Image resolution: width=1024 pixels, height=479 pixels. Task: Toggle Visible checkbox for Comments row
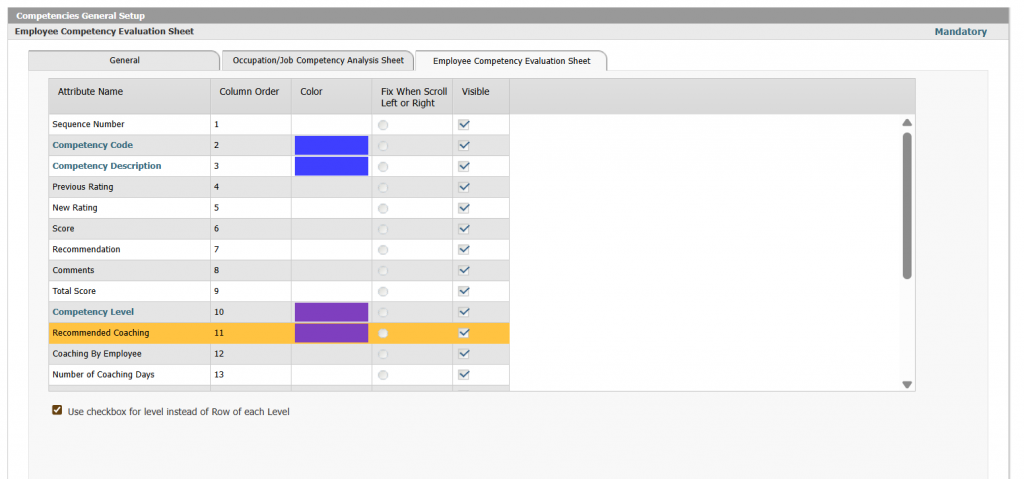[464, 270]
